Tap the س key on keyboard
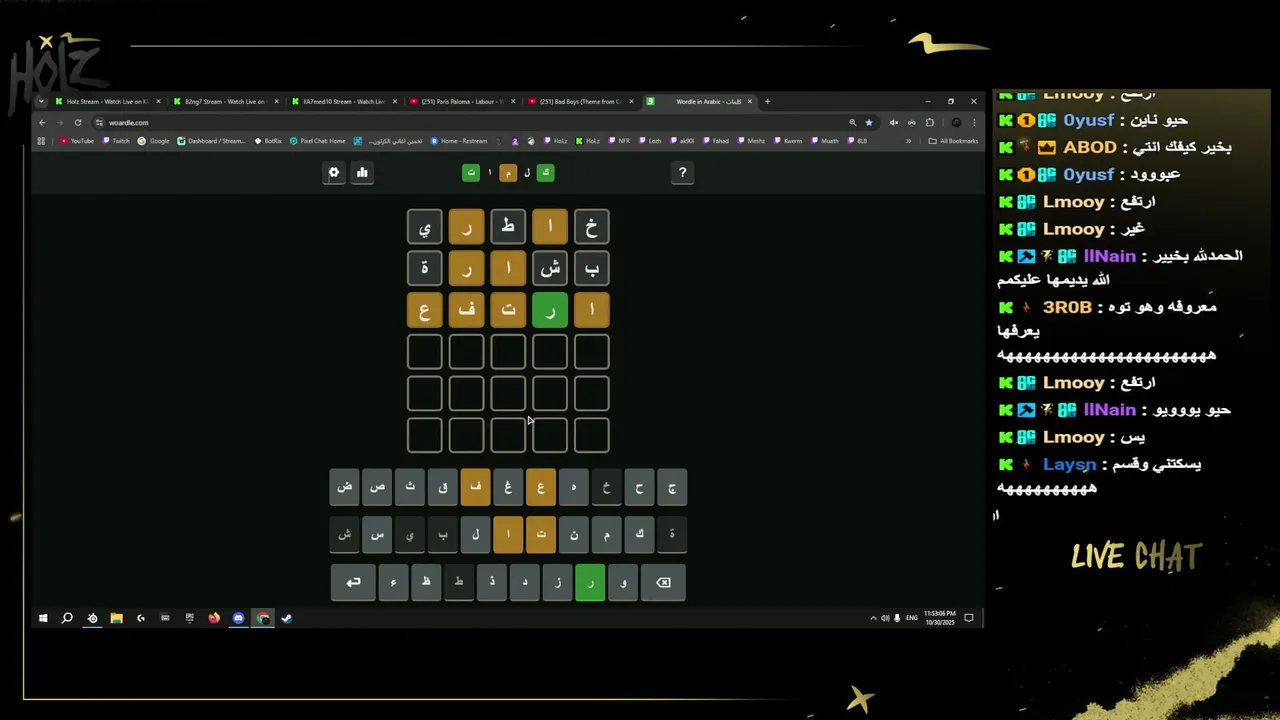 pos(377,534)
